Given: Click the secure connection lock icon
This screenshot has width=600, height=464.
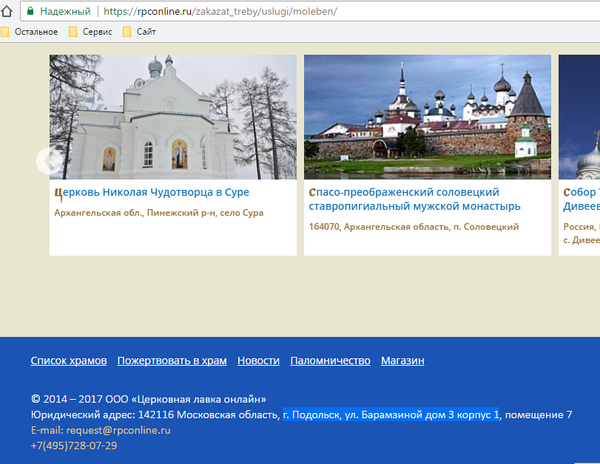Looking at the screenshot, I should click(x=31, y=11).
